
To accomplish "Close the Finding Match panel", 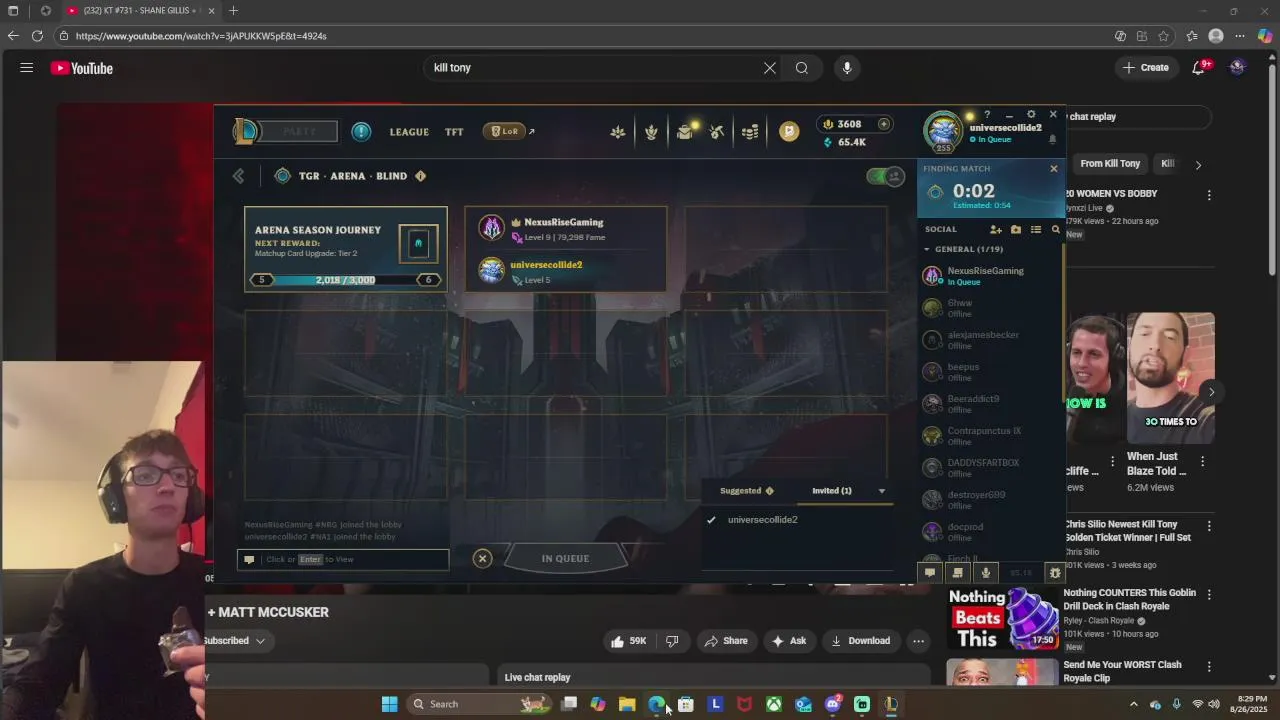I will (1053, 169).
